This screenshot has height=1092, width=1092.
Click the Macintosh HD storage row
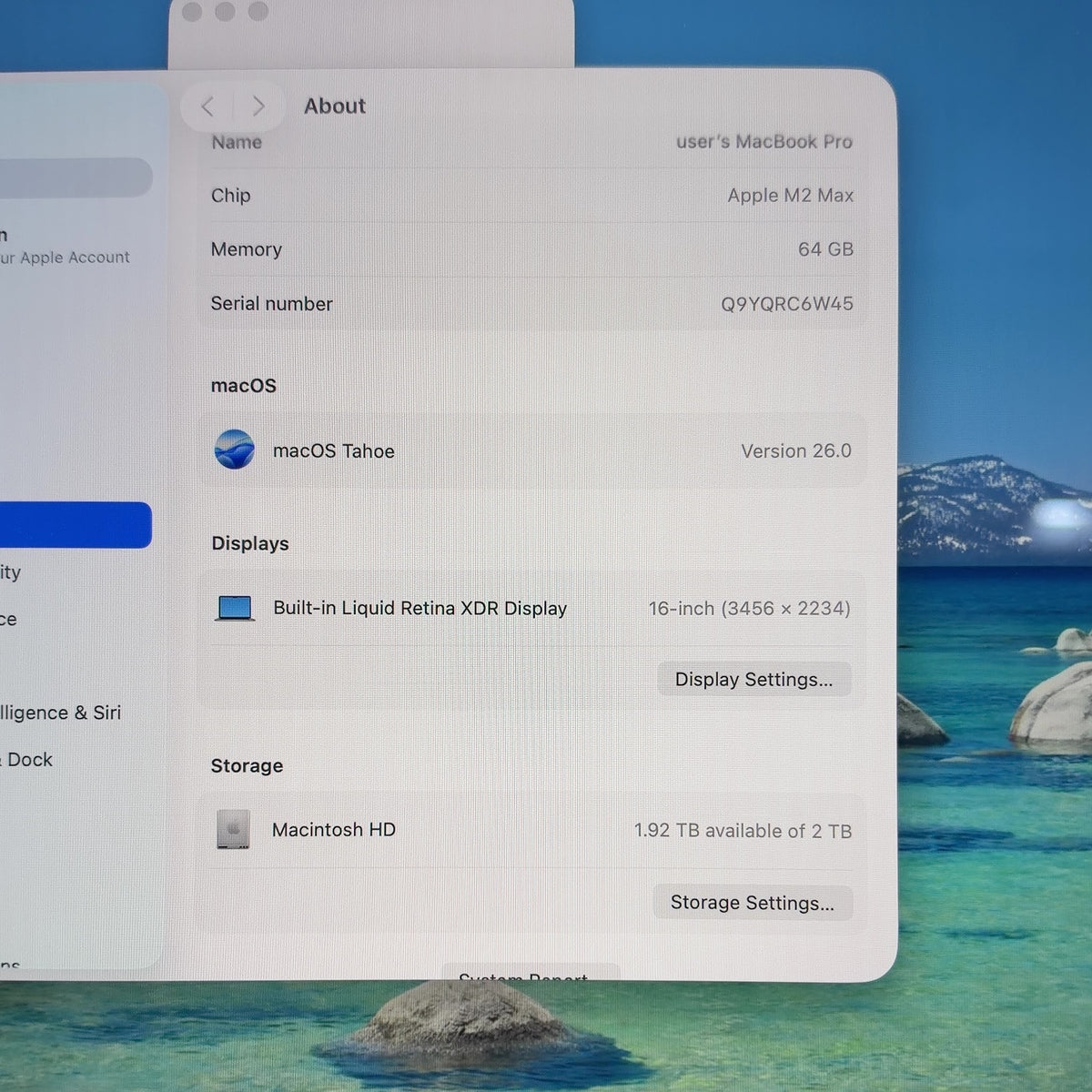531,830
